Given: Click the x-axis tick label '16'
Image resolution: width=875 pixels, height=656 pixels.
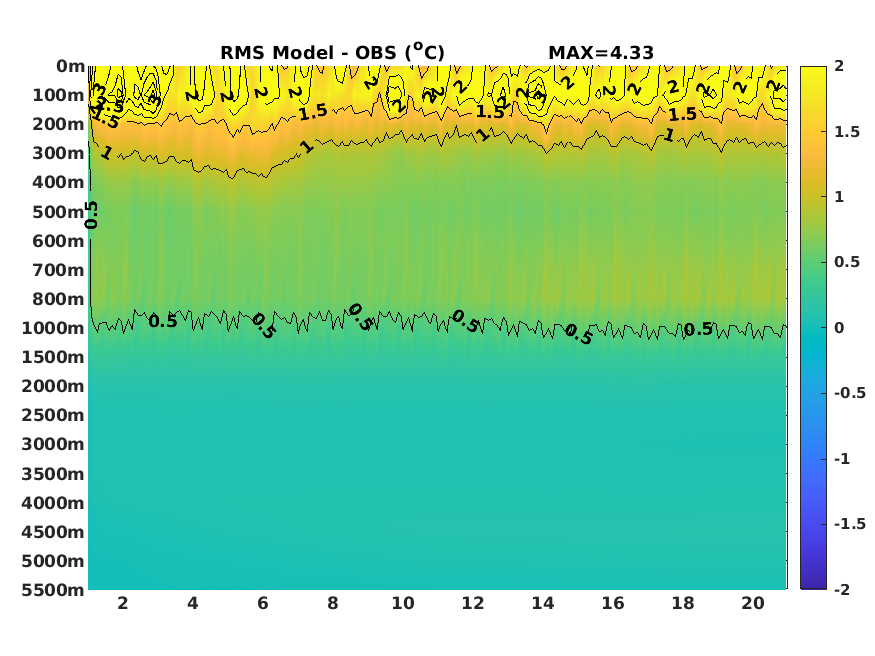Looking at the screenshot, I should (613, 603).
